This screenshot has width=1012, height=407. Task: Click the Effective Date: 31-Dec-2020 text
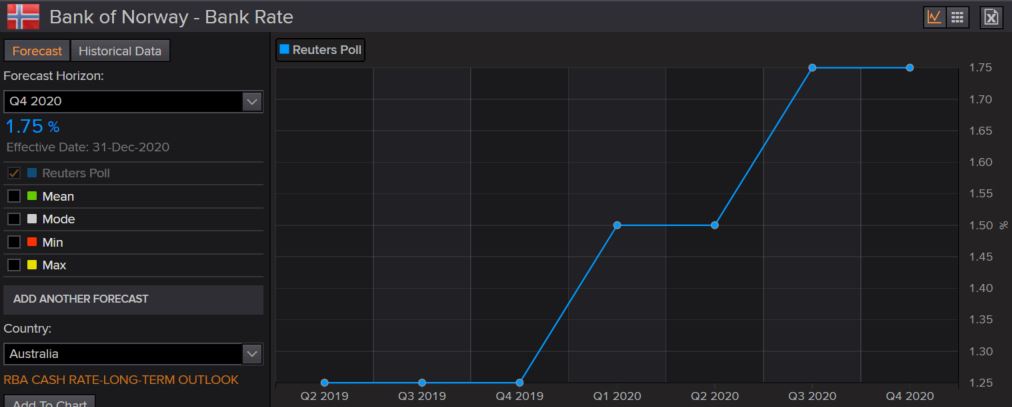(x=88, y=147)
